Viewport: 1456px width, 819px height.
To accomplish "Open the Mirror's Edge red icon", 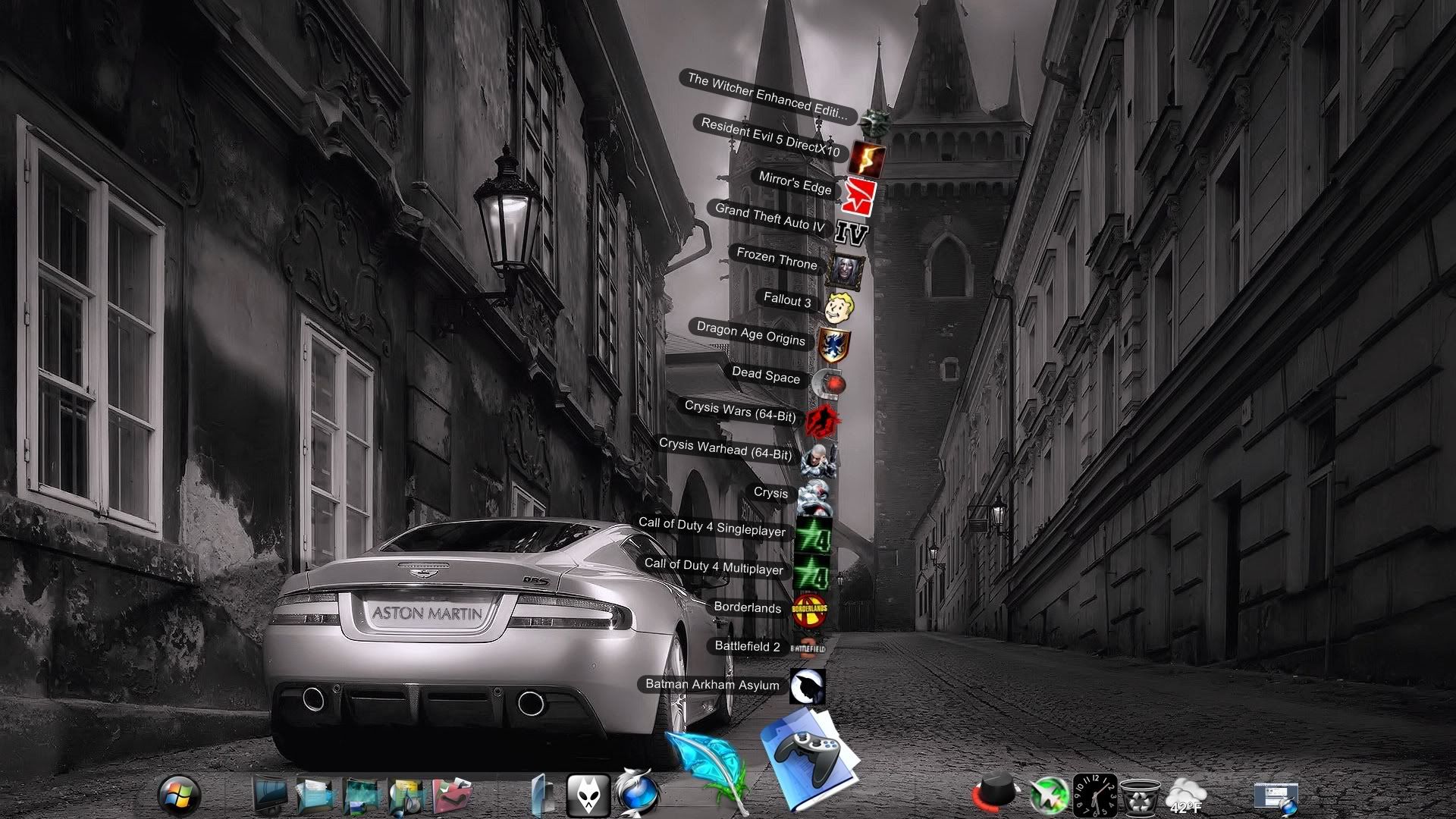I will pyautogui.click(x=859, y=197).
